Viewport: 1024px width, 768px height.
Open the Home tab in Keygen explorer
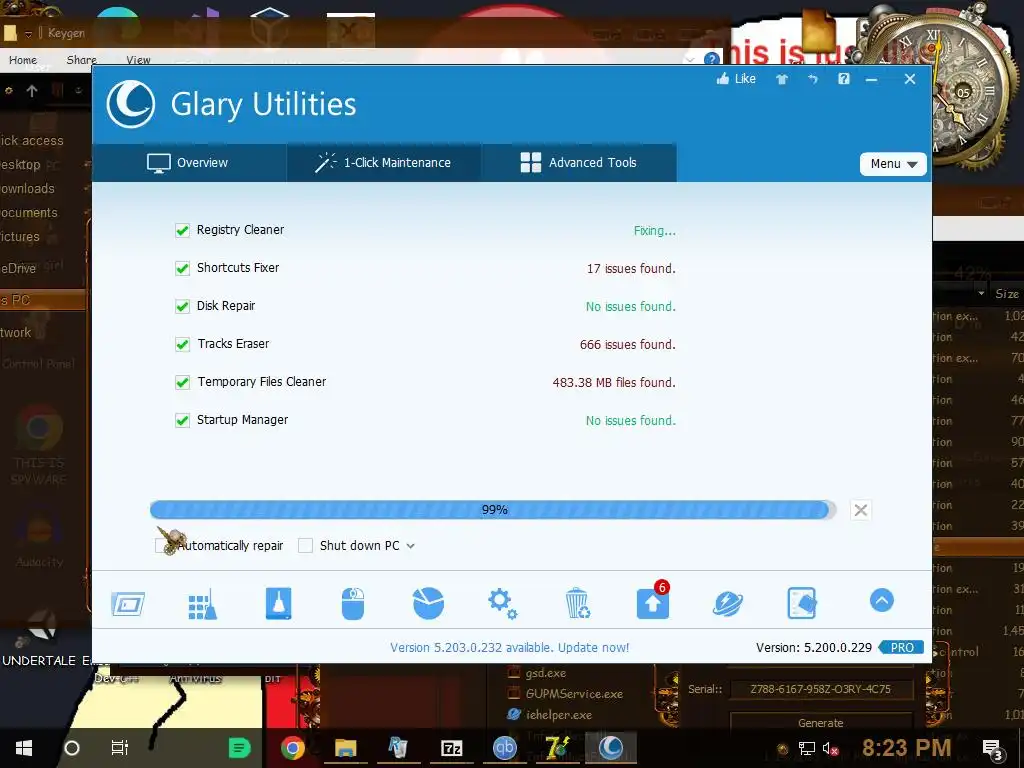coord(23,60)
